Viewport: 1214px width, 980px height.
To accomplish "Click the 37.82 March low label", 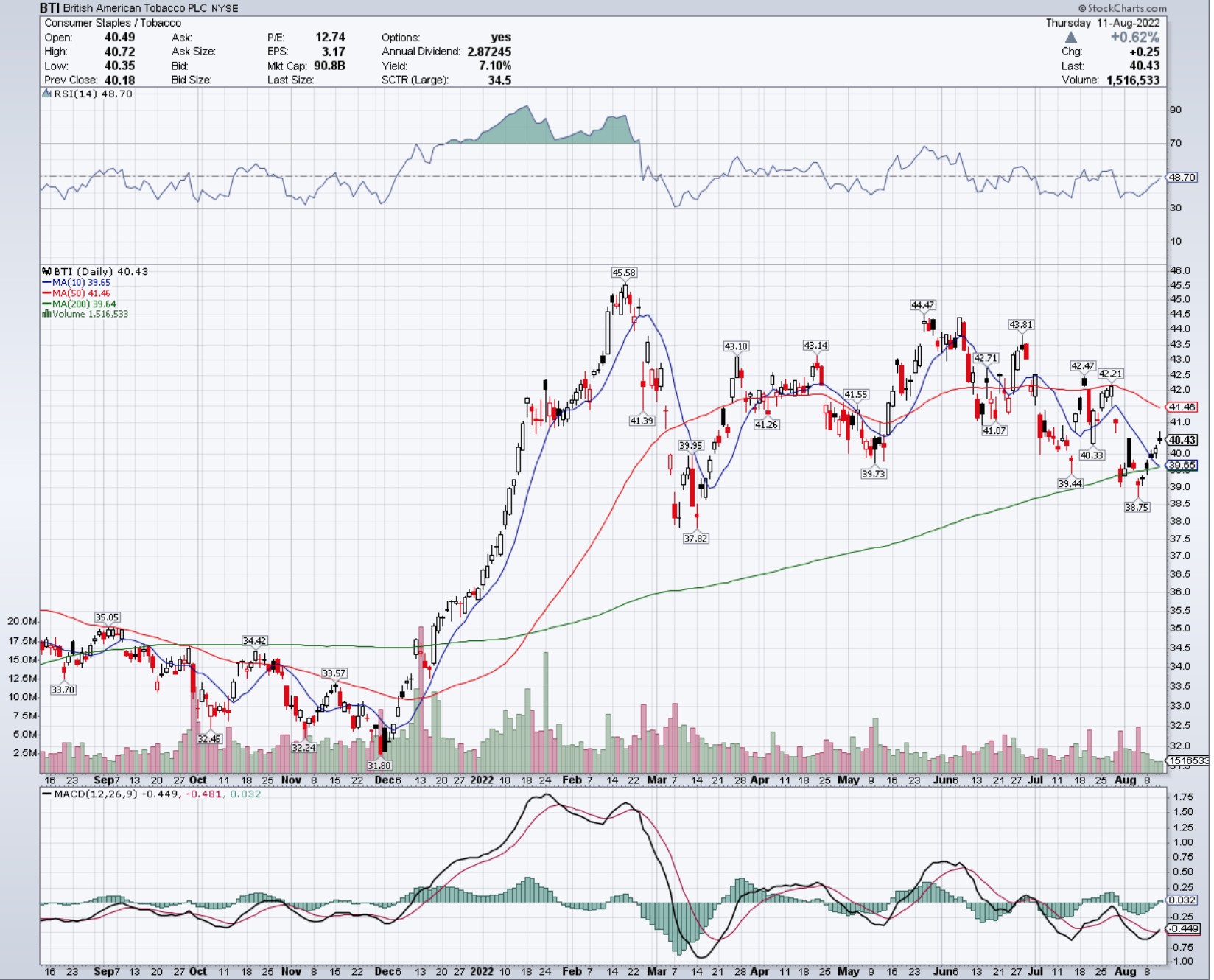I will tap(695, 539).
